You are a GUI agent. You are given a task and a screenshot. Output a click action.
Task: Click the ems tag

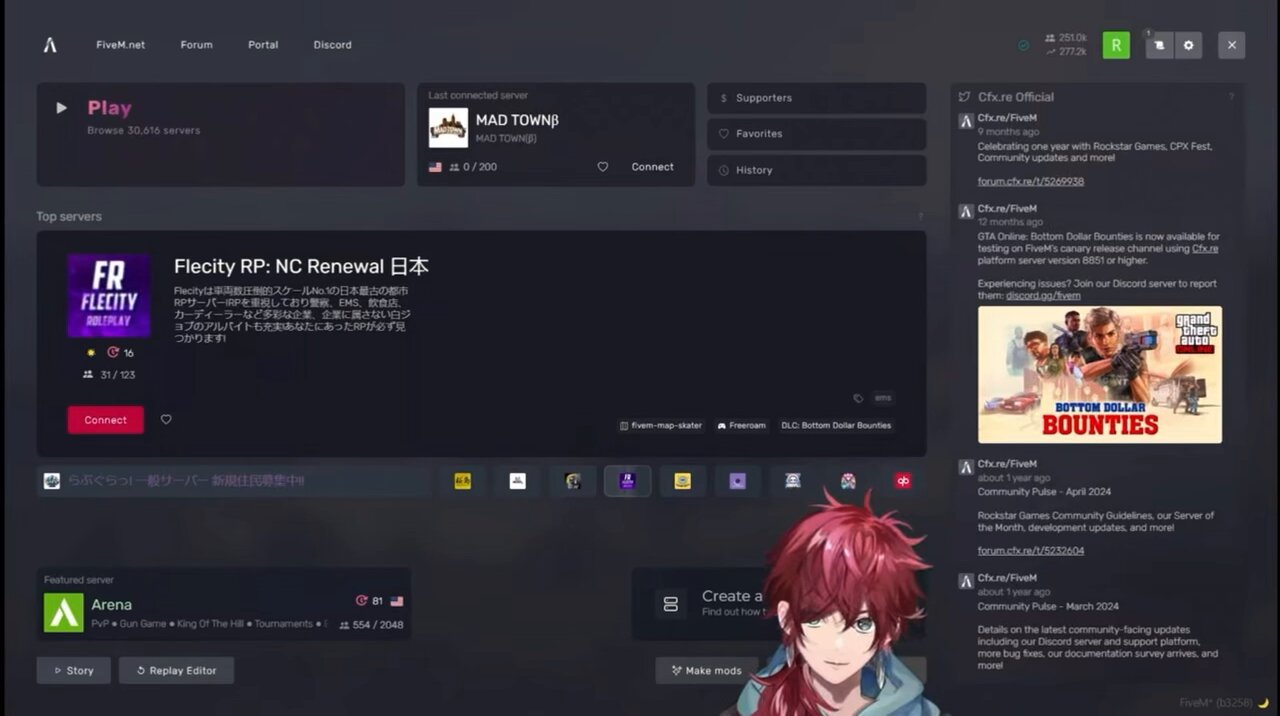(x=882, y=398)
